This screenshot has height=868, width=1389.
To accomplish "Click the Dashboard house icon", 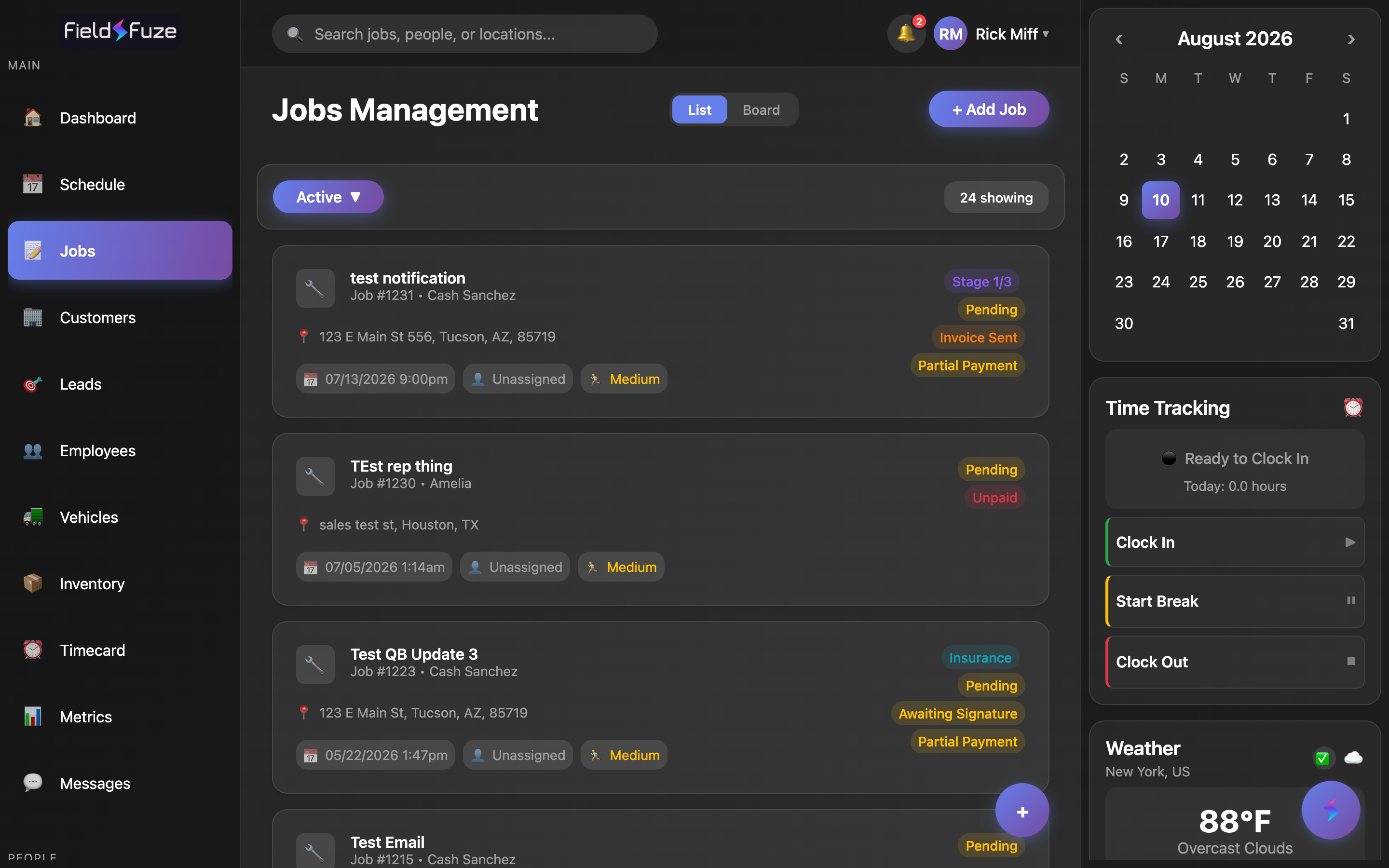I will point(33,118).
